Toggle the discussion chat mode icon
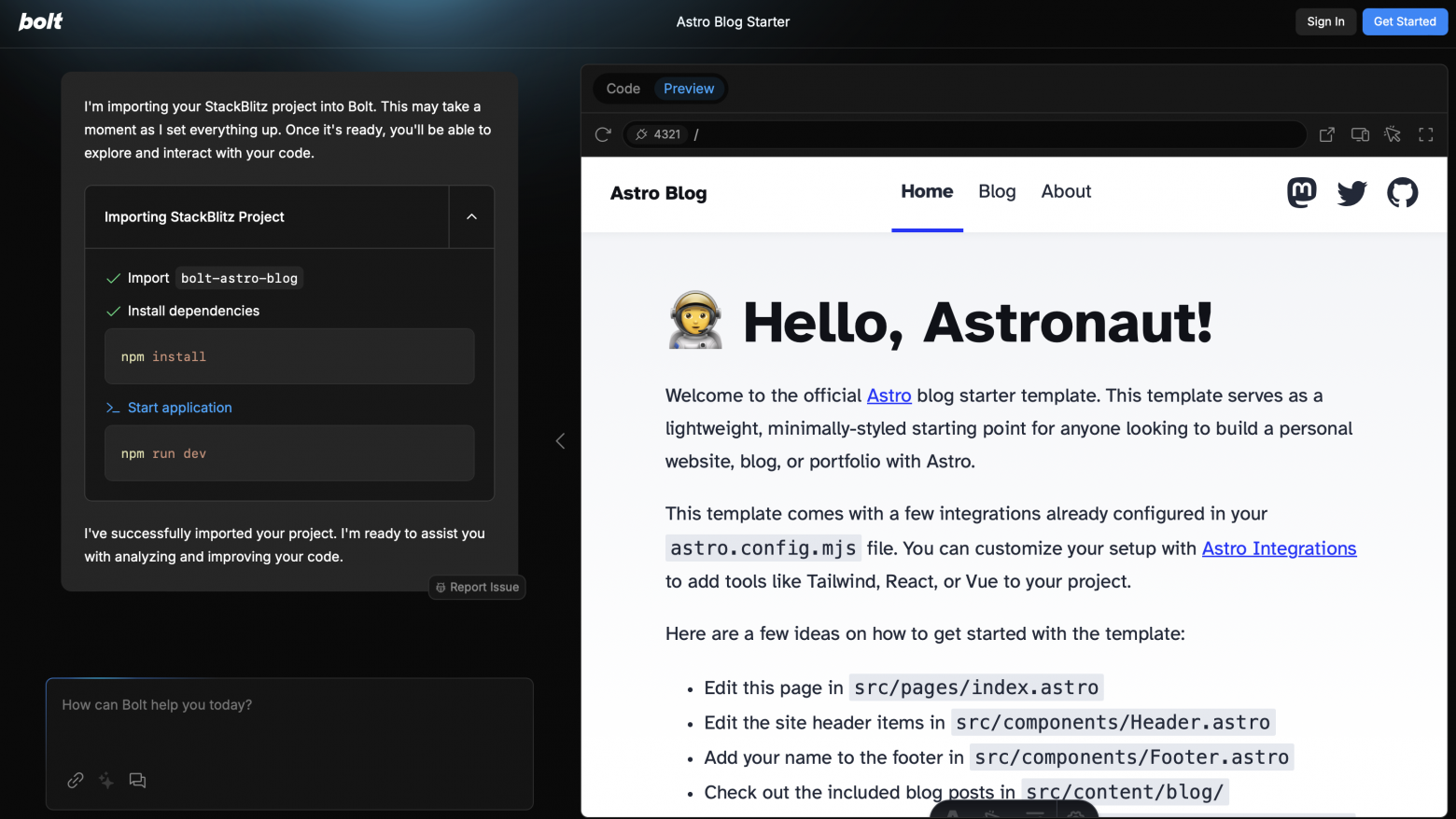This screenshot has width=1456, height=819. point(137,780)
